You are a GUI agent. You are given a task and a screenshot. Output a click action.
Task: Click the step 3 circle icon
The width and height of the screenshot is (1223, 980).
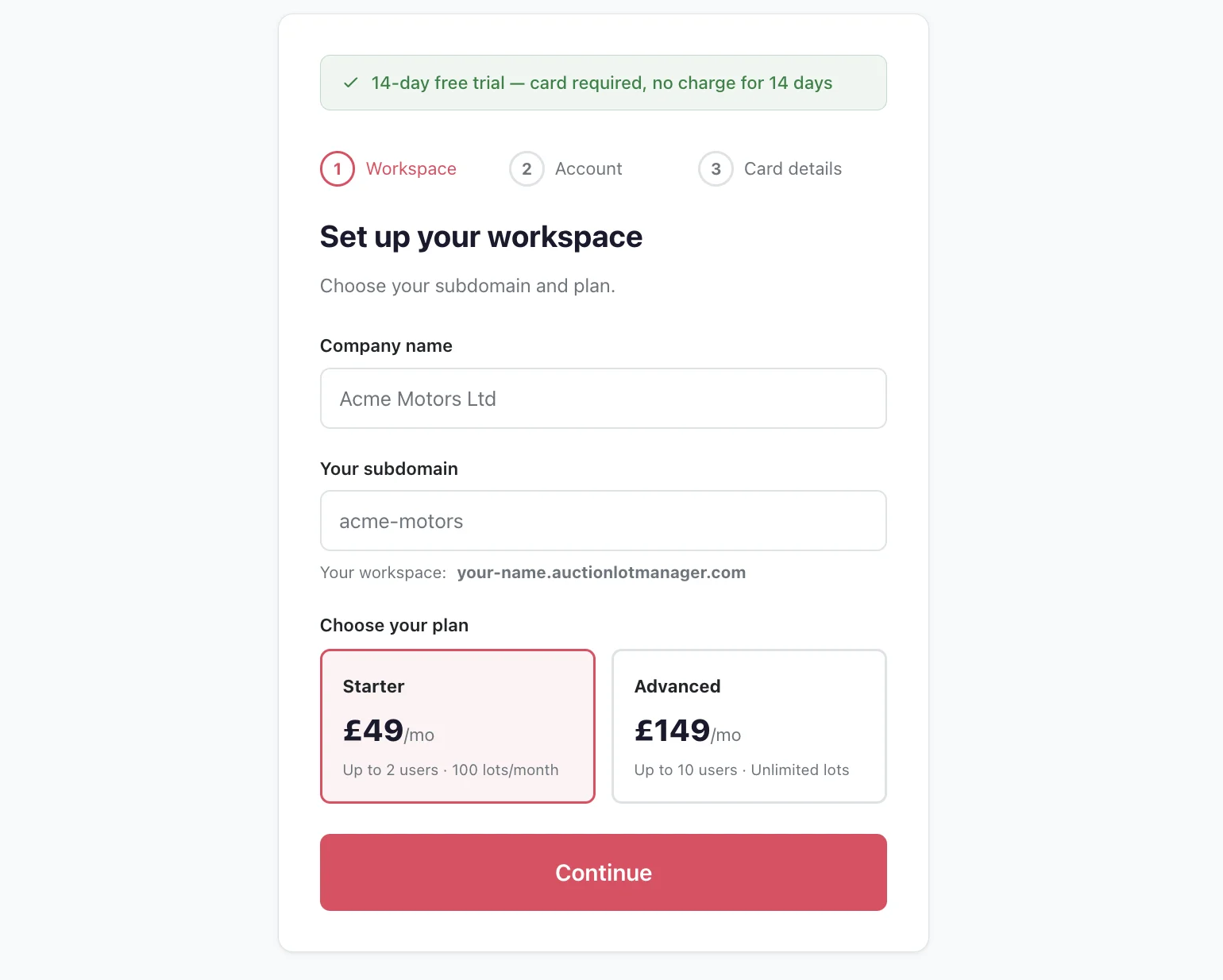coord(716,169)
